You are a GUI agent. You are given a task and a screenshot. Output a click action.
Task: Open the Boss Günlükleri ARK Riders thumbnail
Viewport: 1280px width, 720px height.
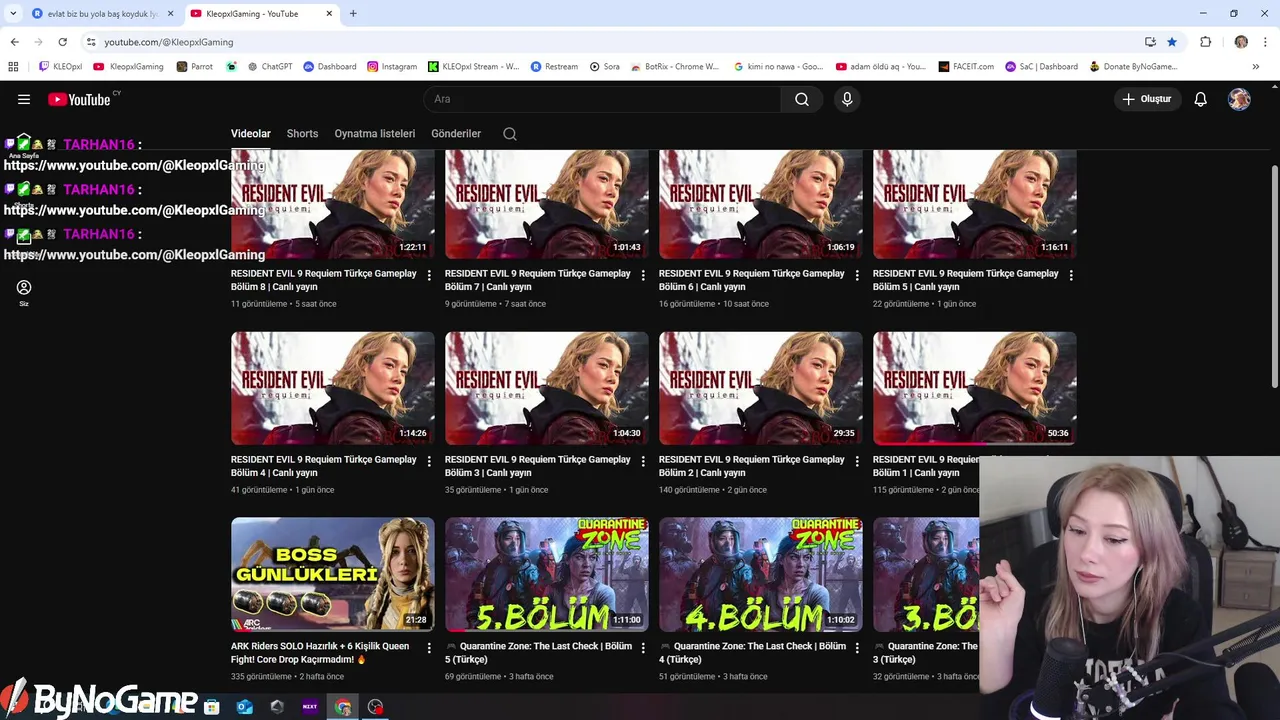(333, 574)
